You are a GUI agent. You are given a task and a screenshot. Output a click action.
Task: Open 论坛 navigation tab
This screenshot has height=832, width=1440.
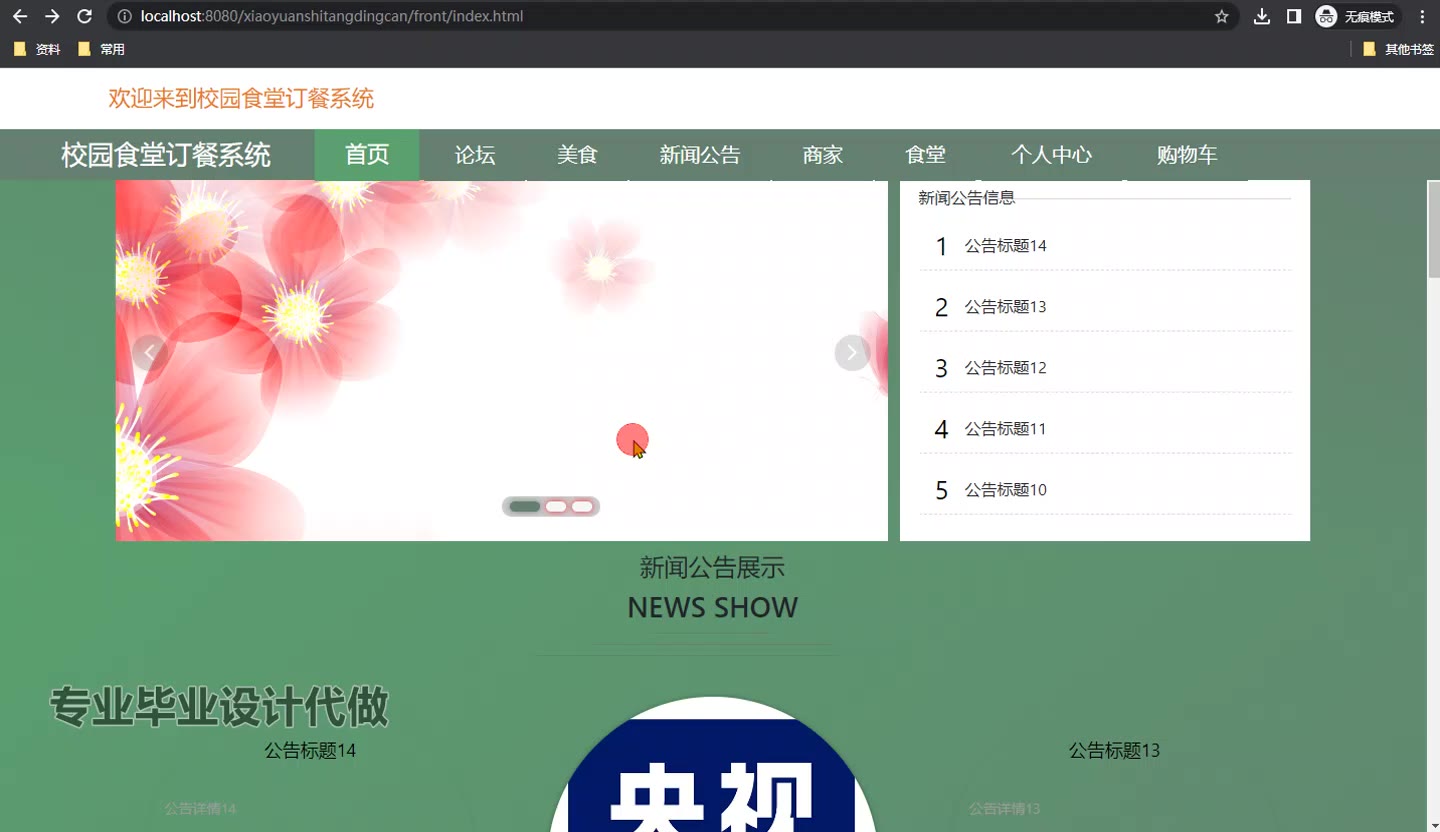click(475, 155)
